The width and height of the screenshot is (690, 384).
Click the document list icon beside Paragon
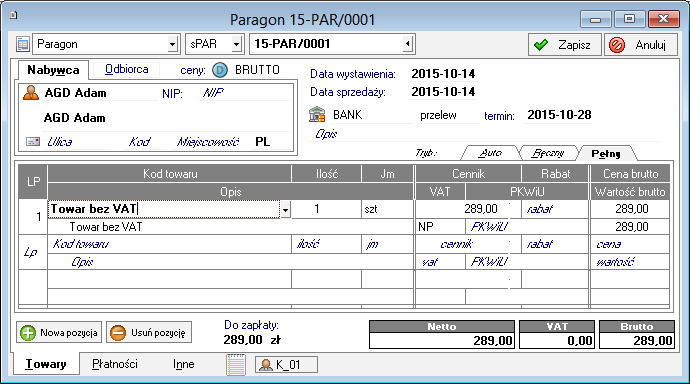click(x=22, y=44)
